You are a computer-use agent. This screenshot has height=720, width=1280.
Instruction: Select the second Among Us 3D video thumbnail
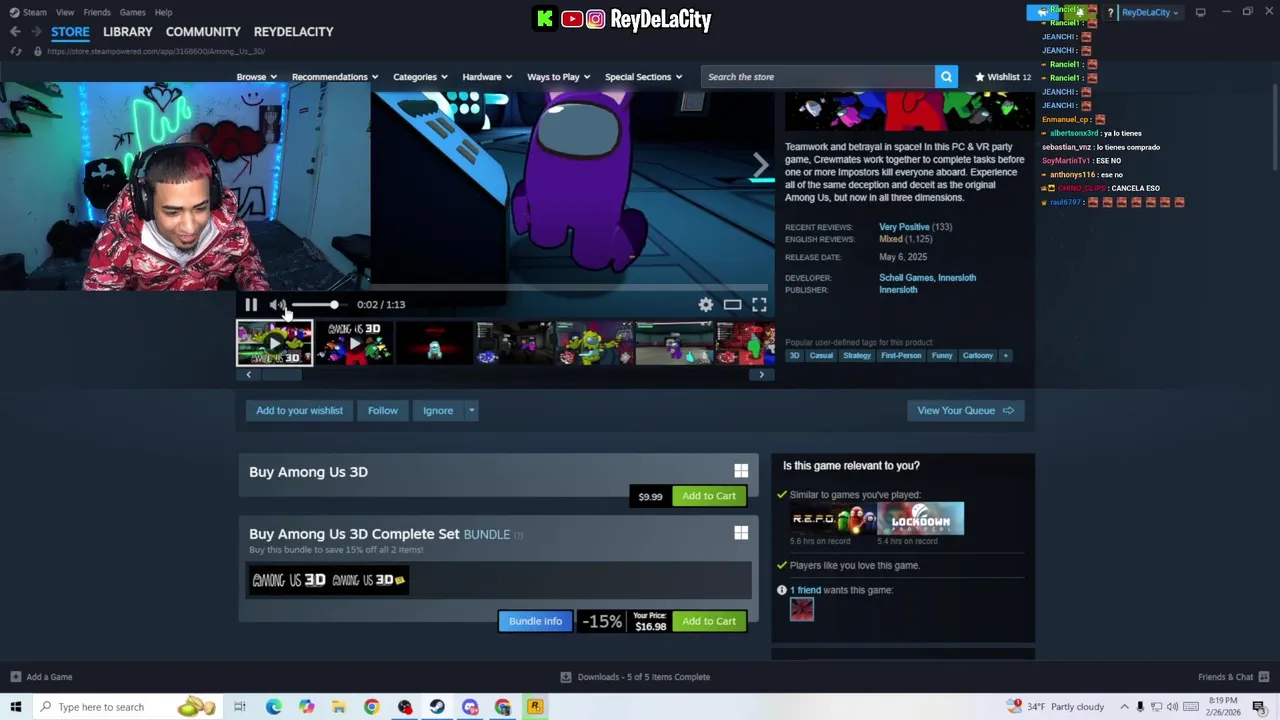(354, 343)
